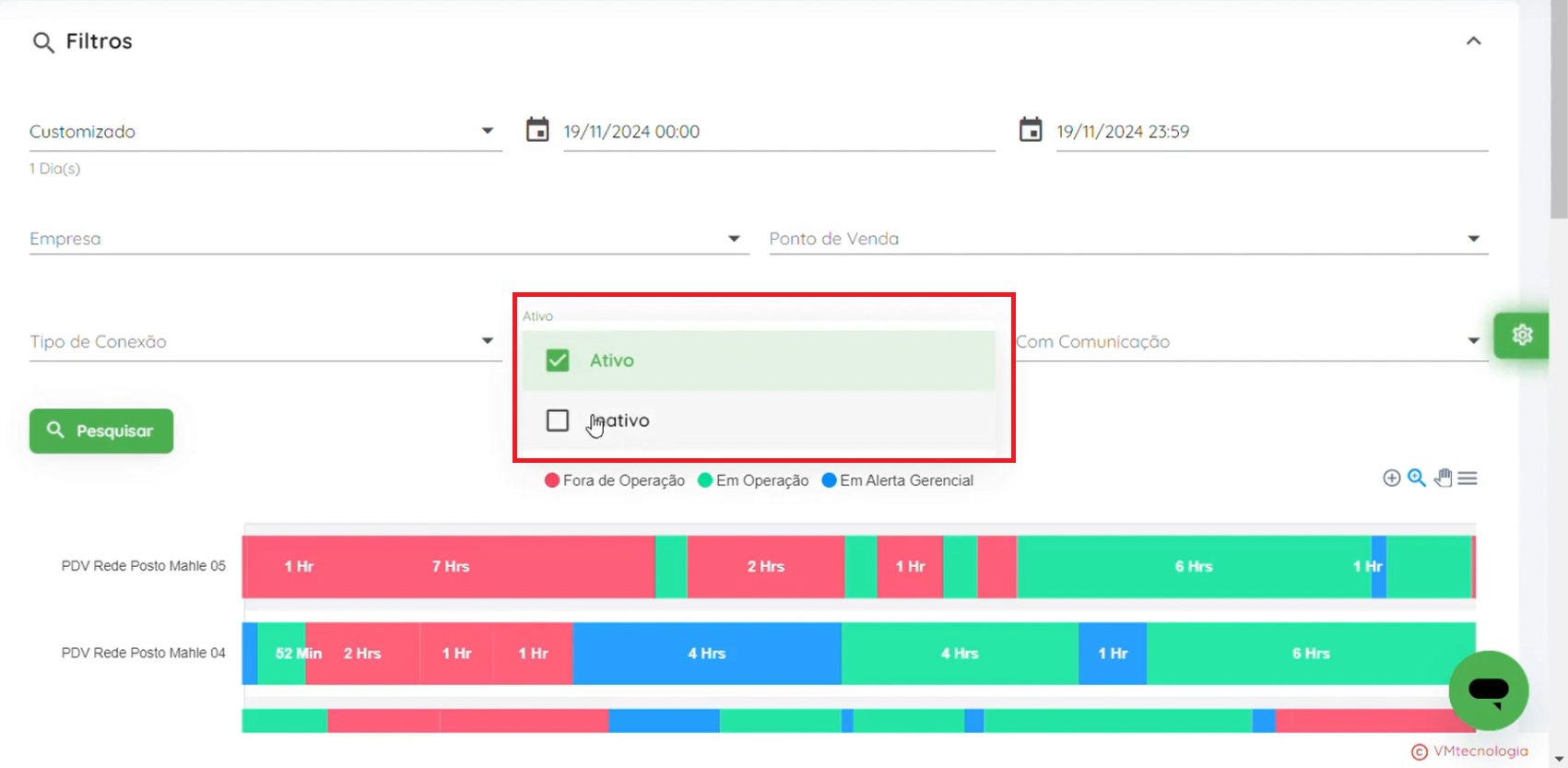This screenshot has width=1568, height=768.
Task: Toggle Em Operação legend series
Action: [x=753, y=480]
